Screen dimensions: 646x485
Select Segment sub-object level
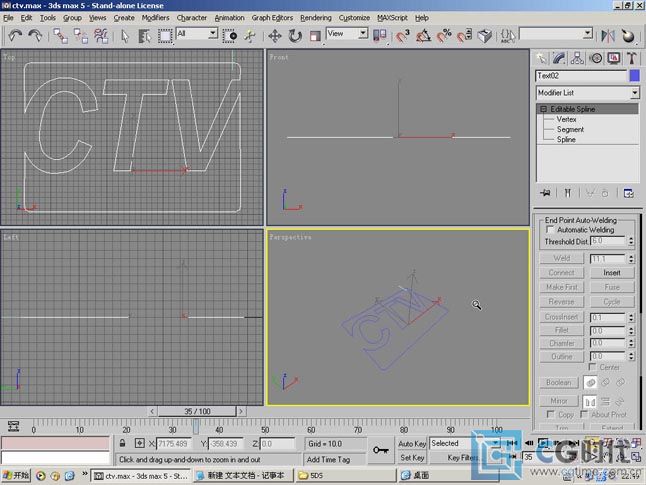click(570, 129)
